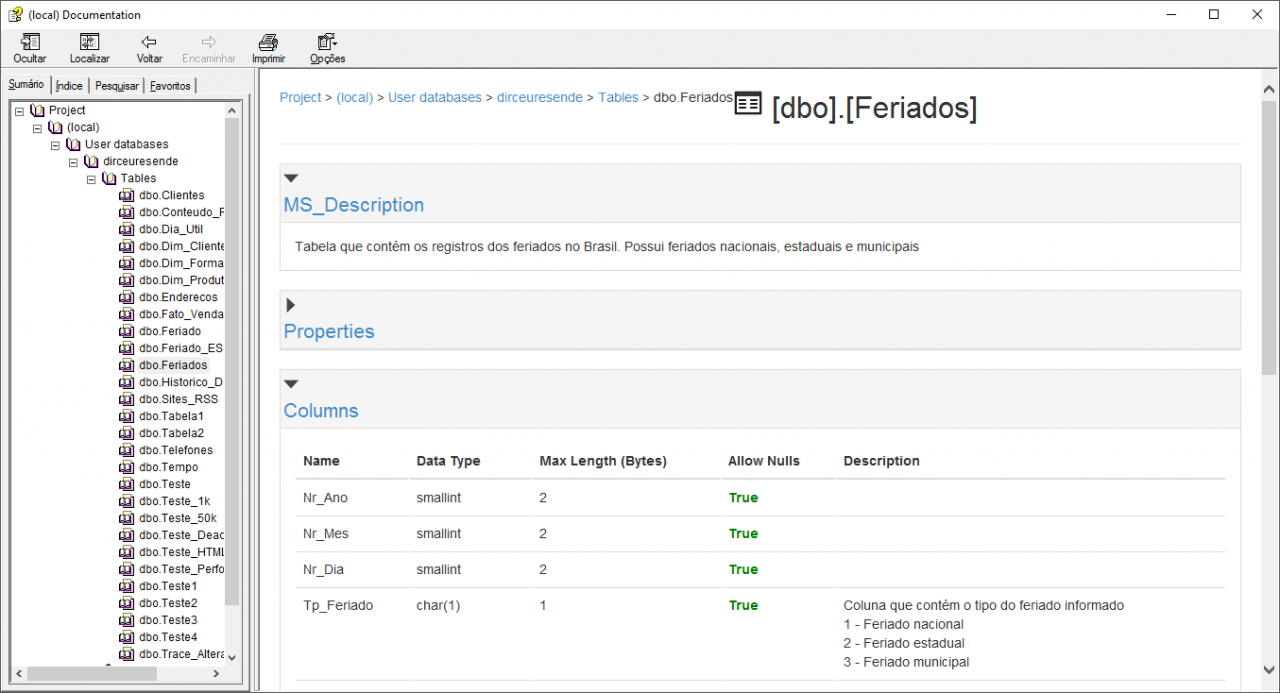Click the dbo.Feriados table icon in the tree
The image size is (1280, 693).
point(126,365)
